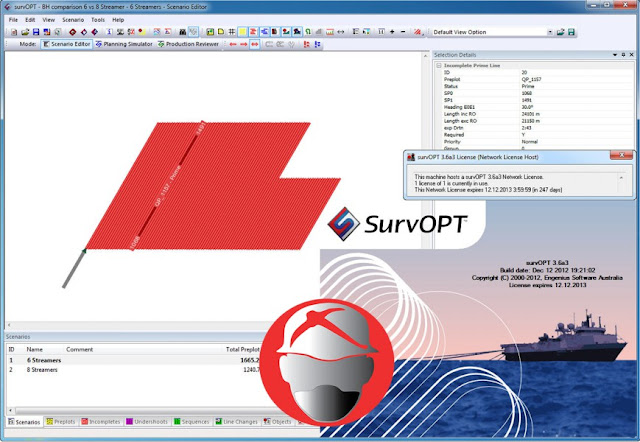Click the Status value 'Prime'
This screenshot has height=442, width=640.
(x=528, y=87)
